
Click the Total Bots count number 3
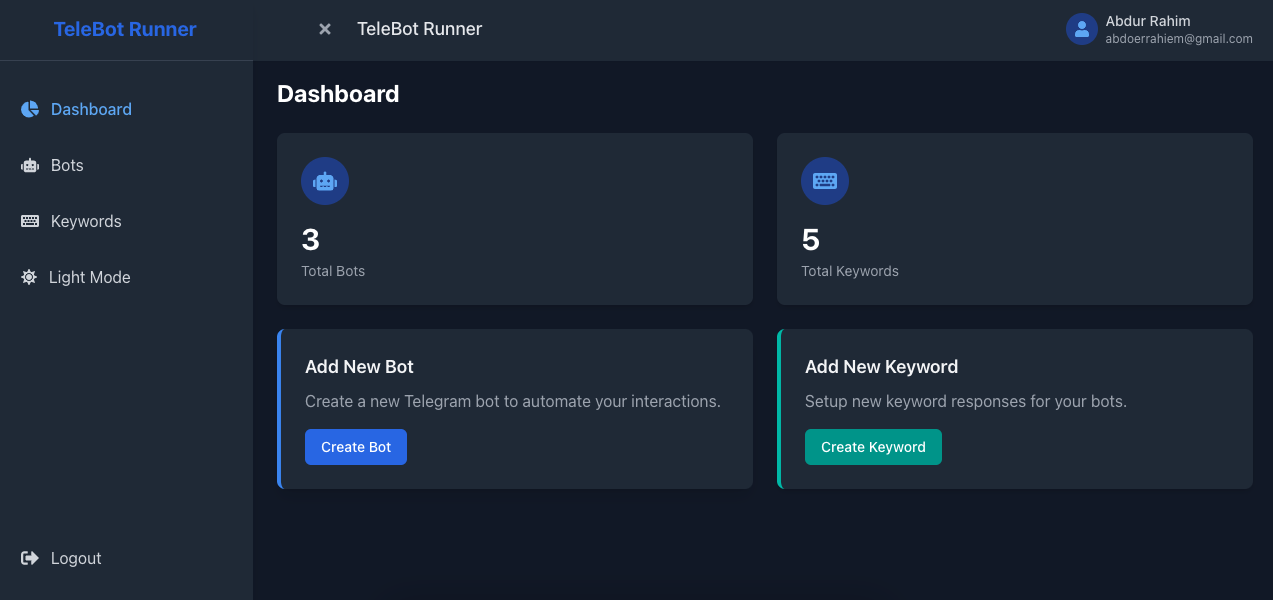310,240
